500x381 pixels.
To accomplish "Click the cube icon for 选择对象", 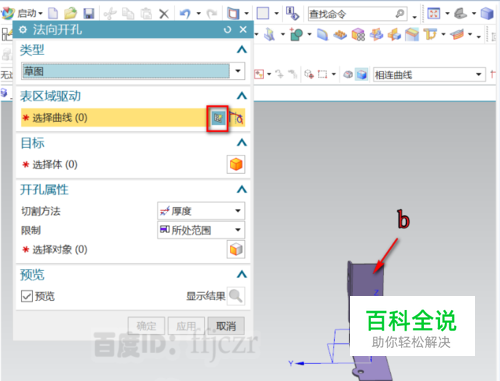I will [x=236, y=249].
